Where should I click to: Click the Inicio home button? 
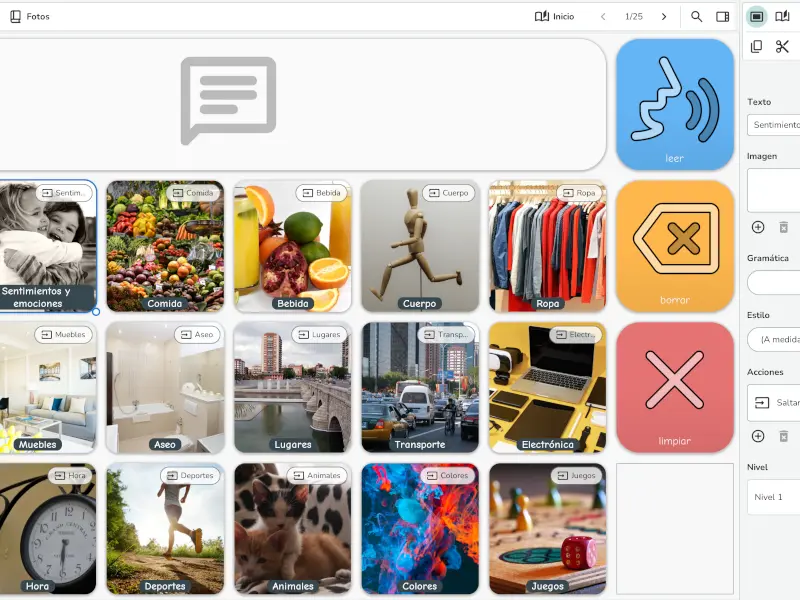click(555, 16)
